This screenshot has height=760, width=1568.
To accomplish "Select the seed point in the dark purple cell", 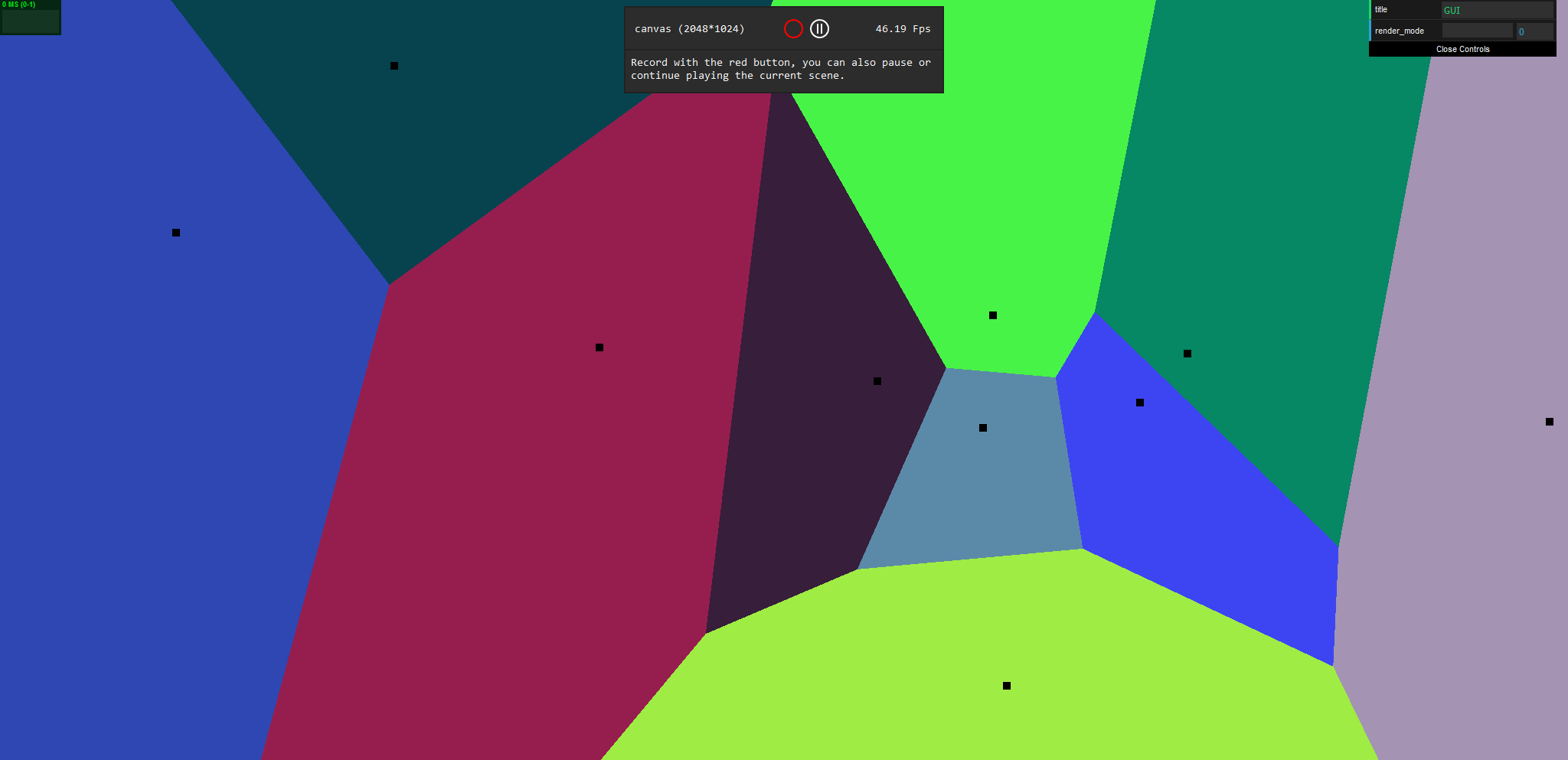I will [x=877, y=381].
